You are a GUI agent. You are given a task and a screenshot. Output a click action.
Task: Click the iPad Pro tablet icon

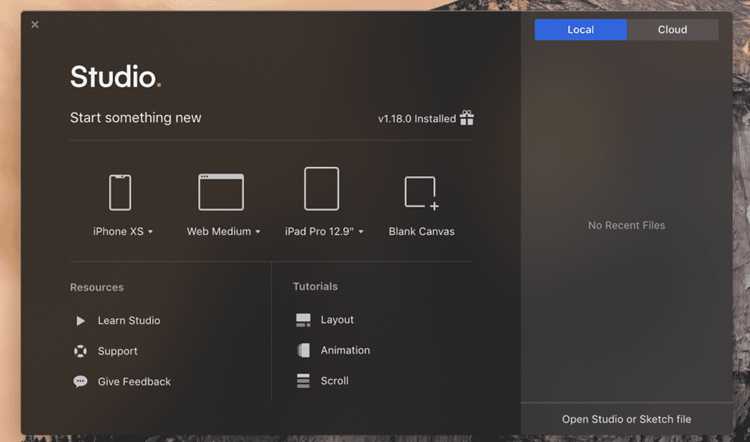point(321,188)
